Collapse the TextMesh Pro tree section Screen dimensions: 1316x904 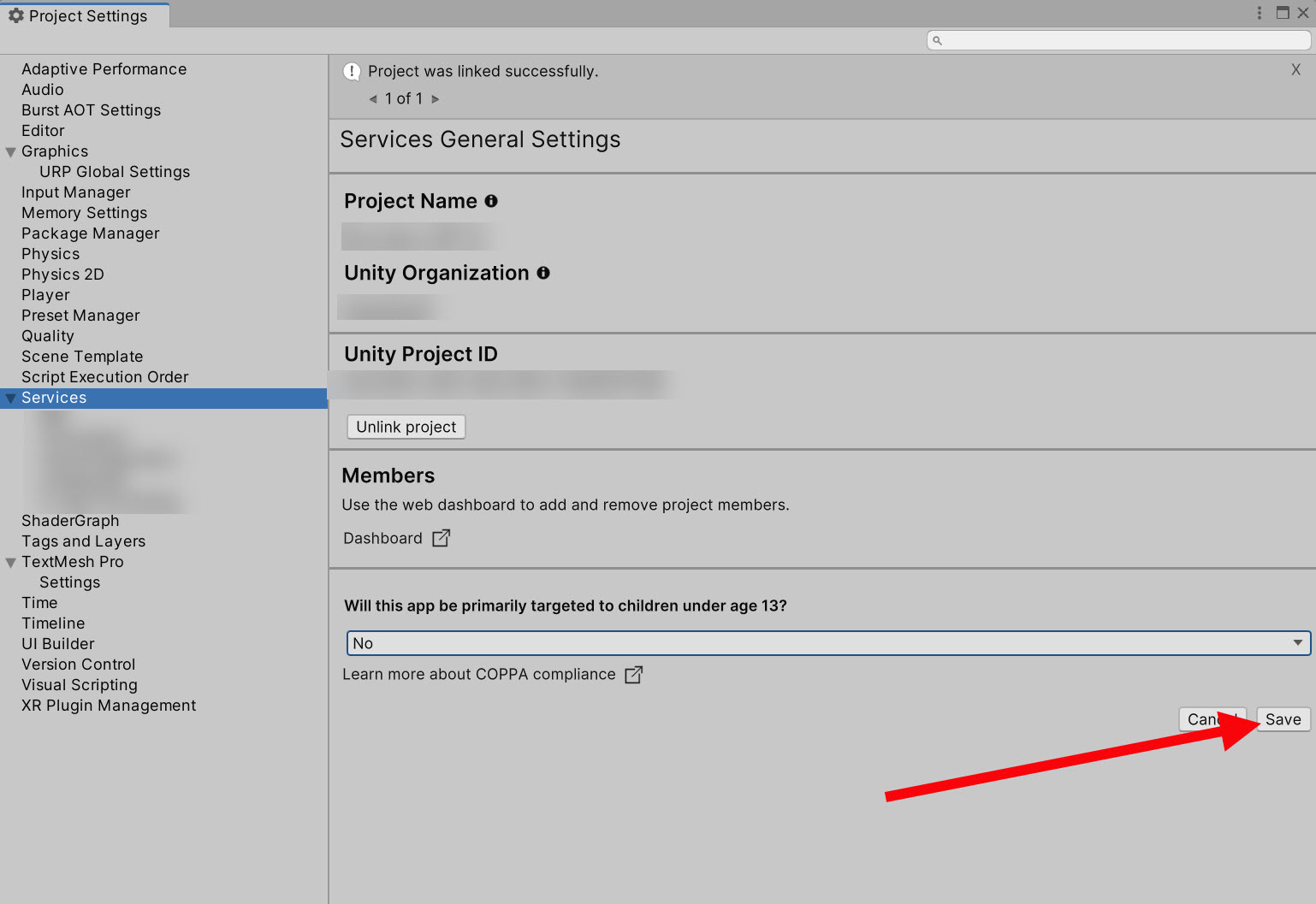11,563
